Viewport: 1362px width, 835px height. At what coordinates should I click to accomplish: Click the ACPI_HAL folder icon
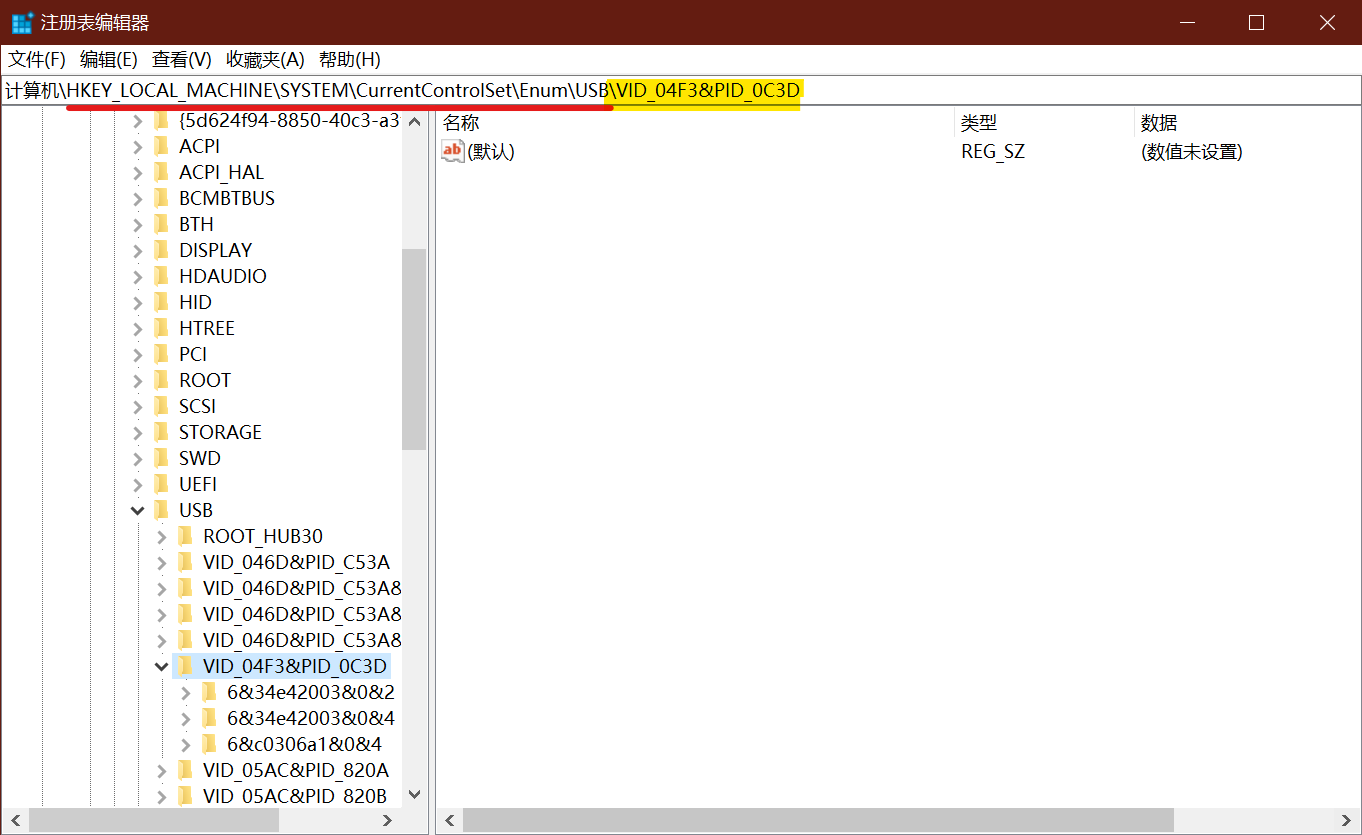[162, 172]
